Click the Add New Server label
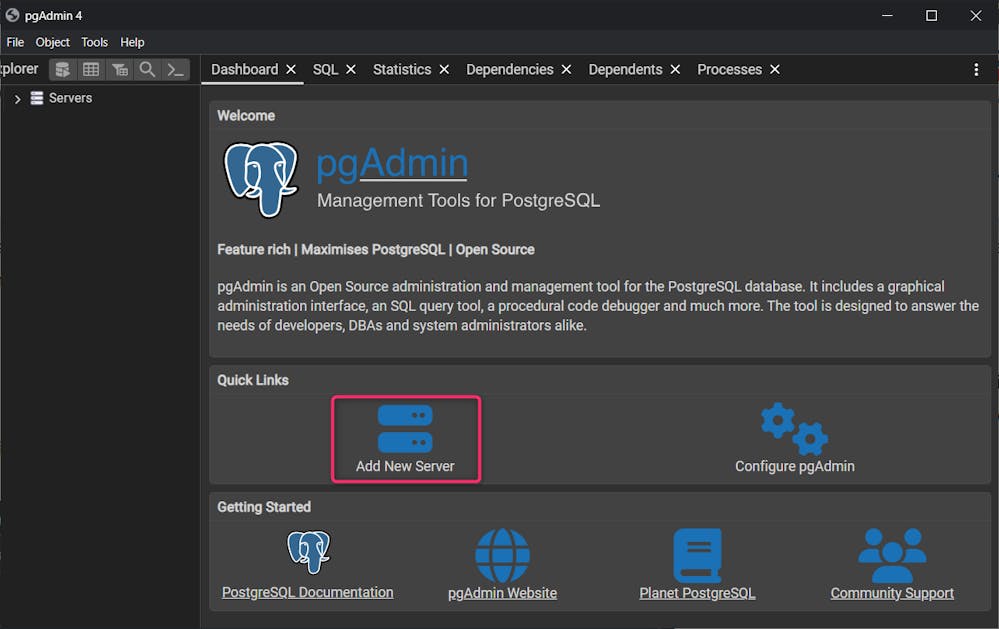This screenshot has height=629, width=999. coord(405,466)
